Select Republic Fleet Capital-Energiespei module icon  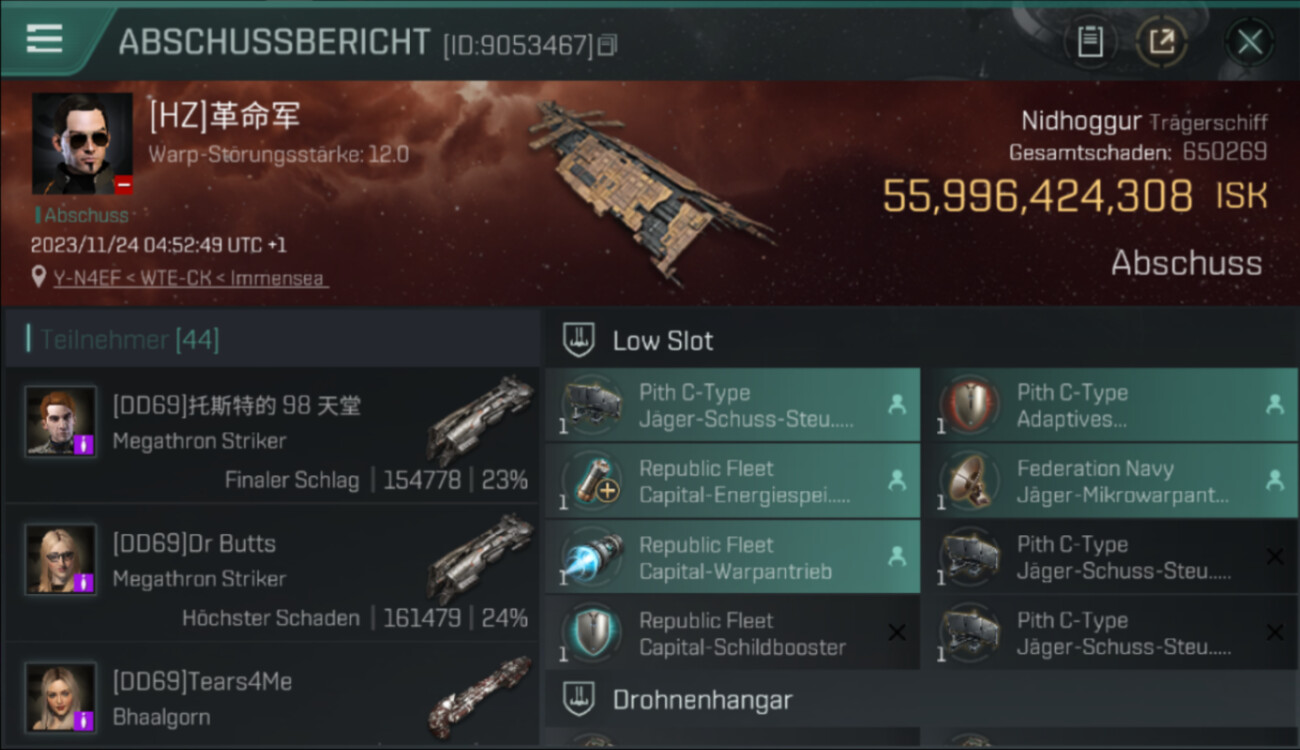(592, 481)
